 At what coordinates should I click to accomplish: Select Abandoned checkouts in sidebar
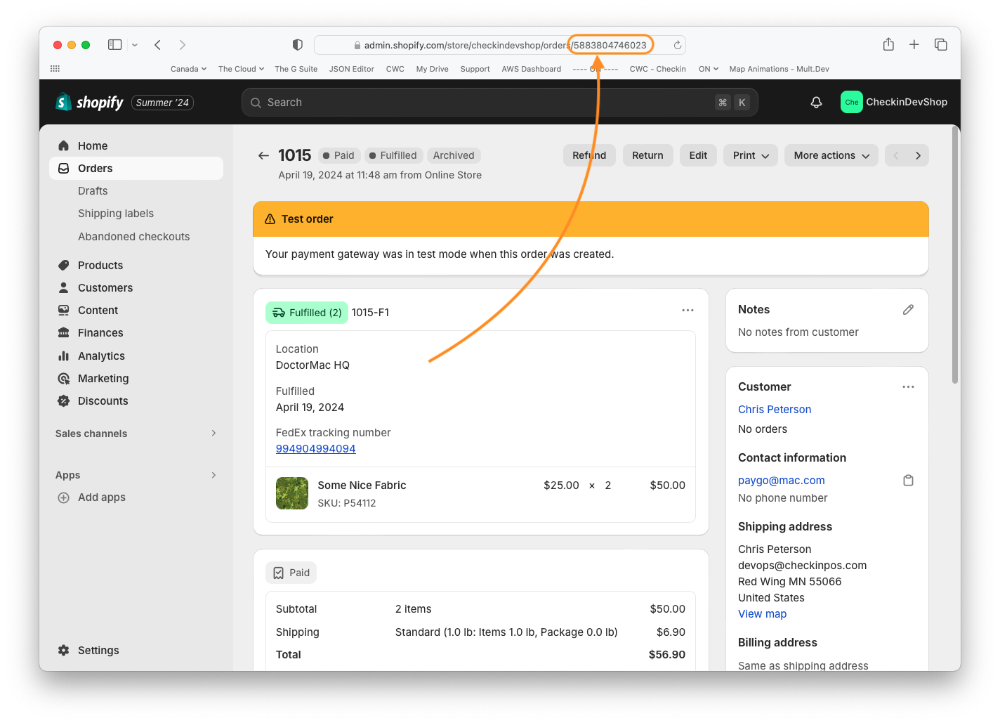pos(133,237)
